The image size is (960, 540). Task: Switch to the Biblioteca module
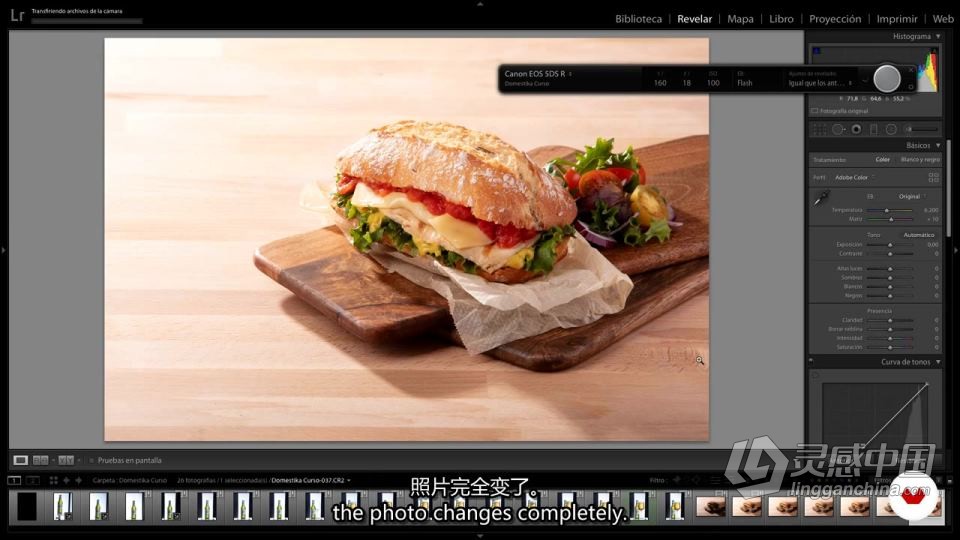[x=639, y=19]
